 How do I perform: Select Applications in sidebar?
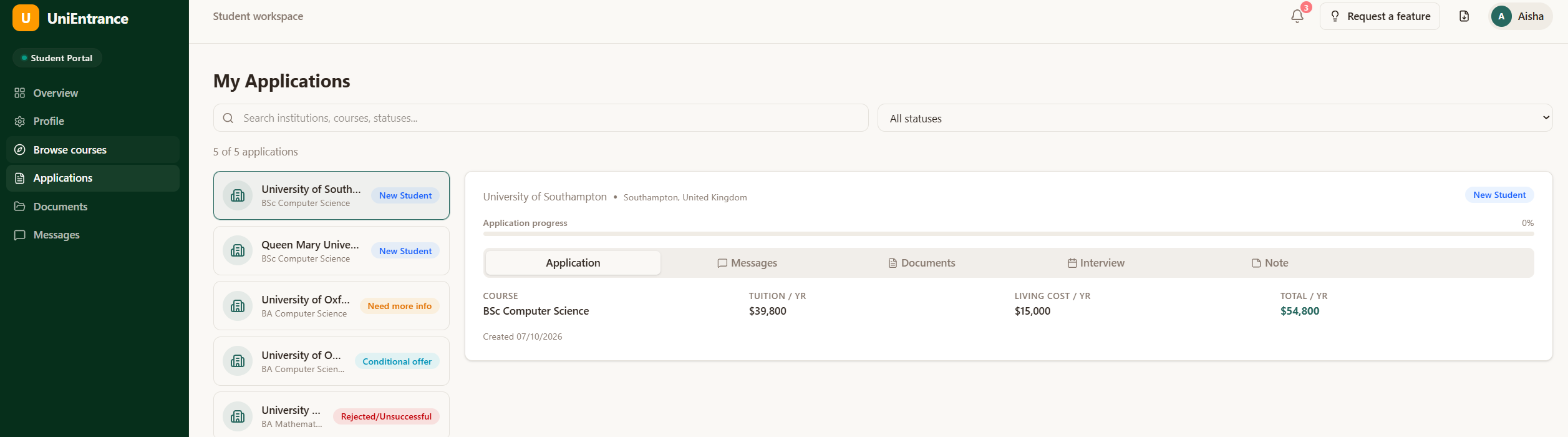tap(93, 178)
